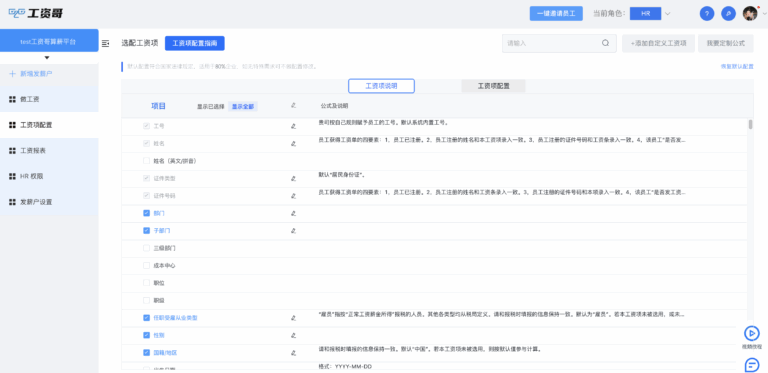Image resolution: width=768 pixels, height=373 pixels.
Task: Click the grid icon beside 工资报表
Action: click(x=12, y=151)
